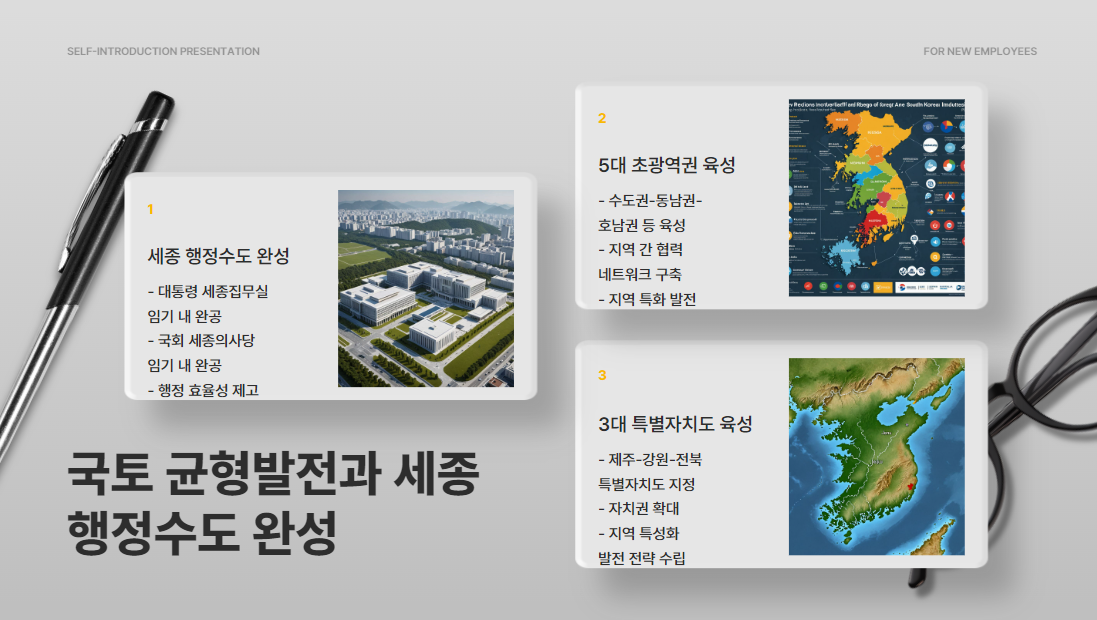Click the bullet '- 자치권 확대'

click(x=639, y=508)
